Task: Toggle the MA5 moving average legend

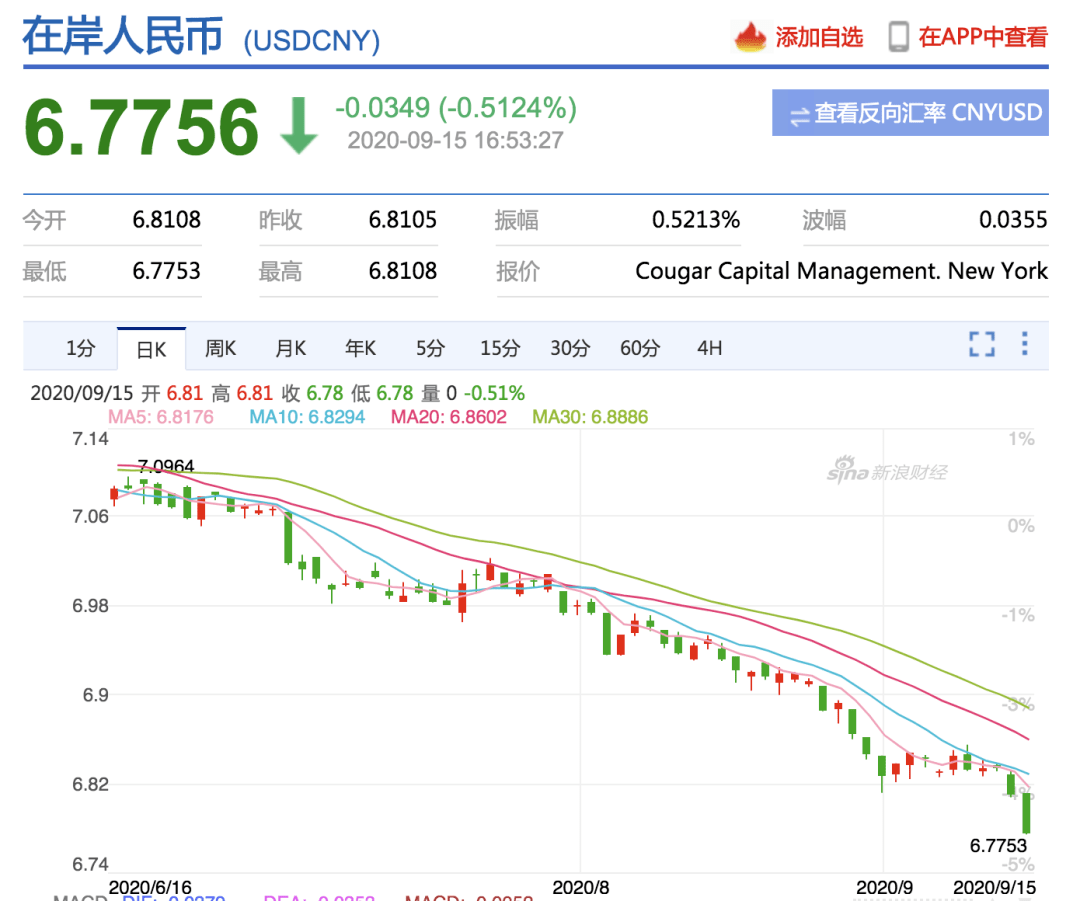Action: (x=160, y=417)
